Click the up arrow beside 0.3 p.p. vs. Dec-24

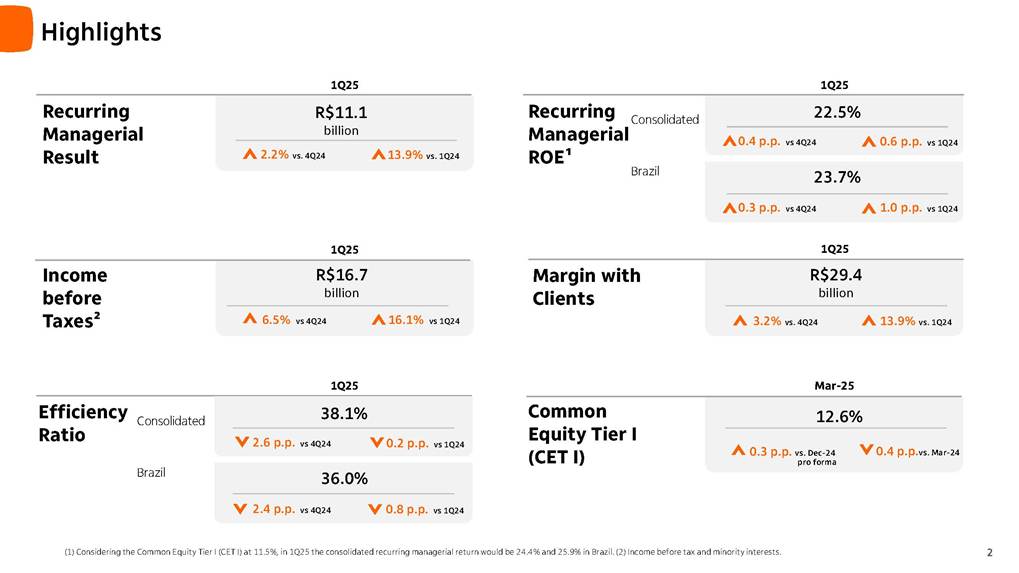click(738, 451)
